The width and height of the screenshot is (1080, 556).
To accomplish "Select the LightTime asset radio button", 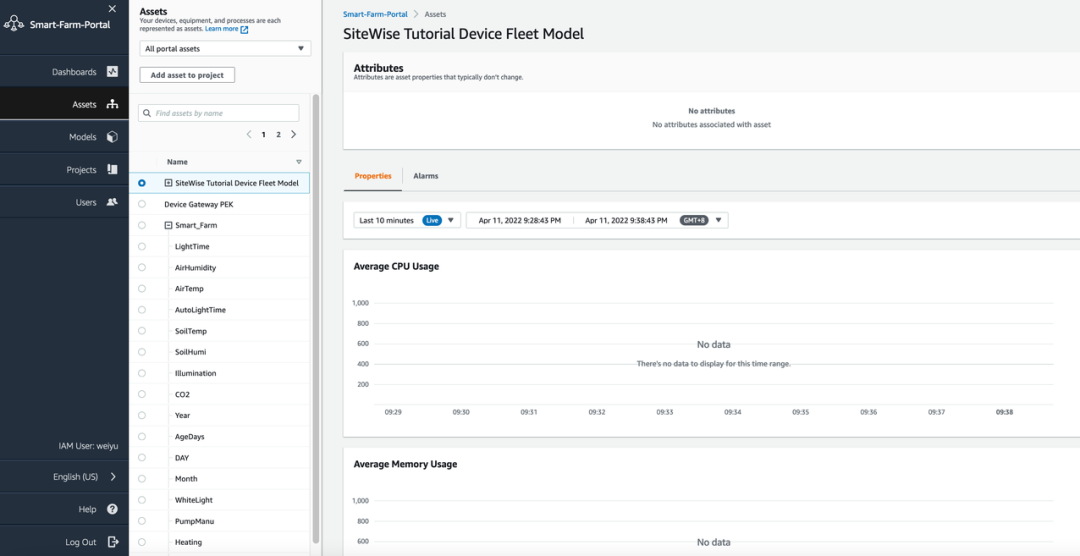I will 142,246.
